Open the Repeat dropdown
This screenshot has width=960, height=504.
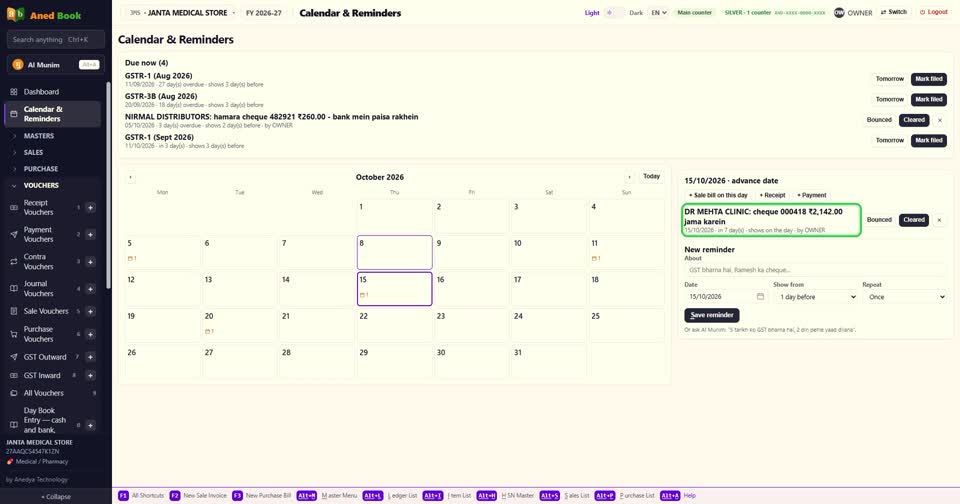(904, 297)
